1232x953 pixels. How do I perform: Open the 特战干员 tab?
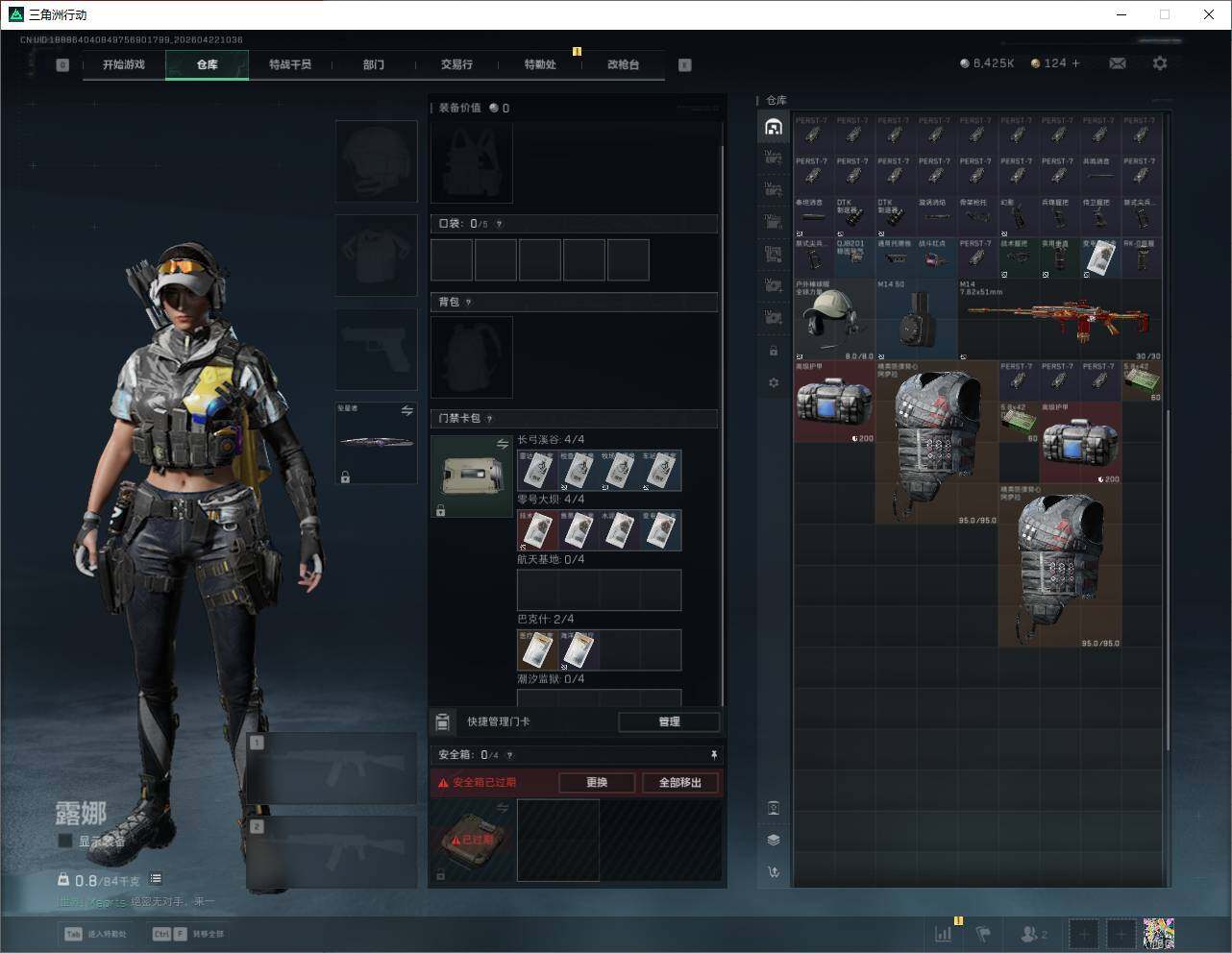coord(290,64)
